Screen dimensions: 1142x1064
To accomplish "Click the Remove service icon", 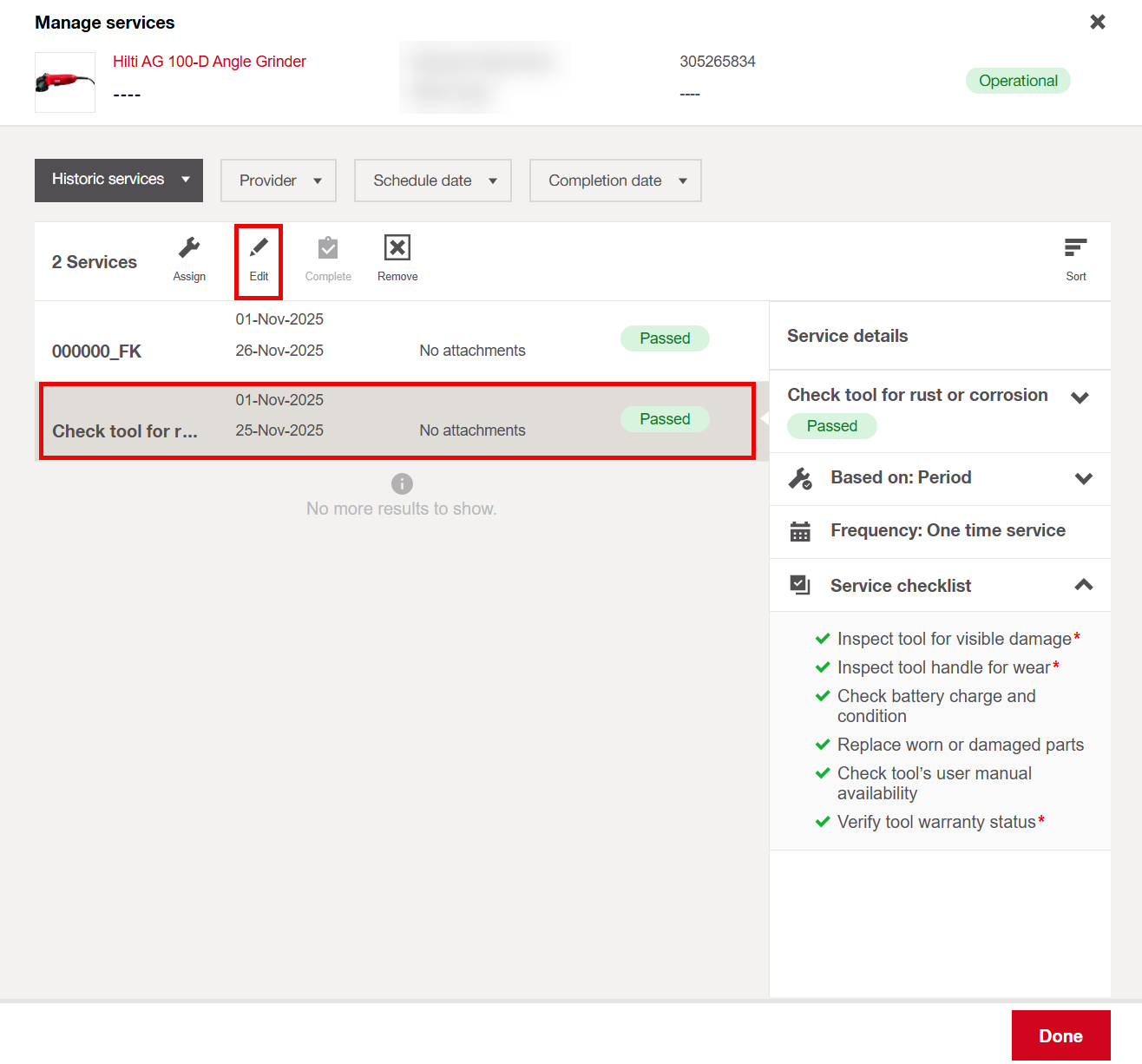I will [x=397, y=249].
